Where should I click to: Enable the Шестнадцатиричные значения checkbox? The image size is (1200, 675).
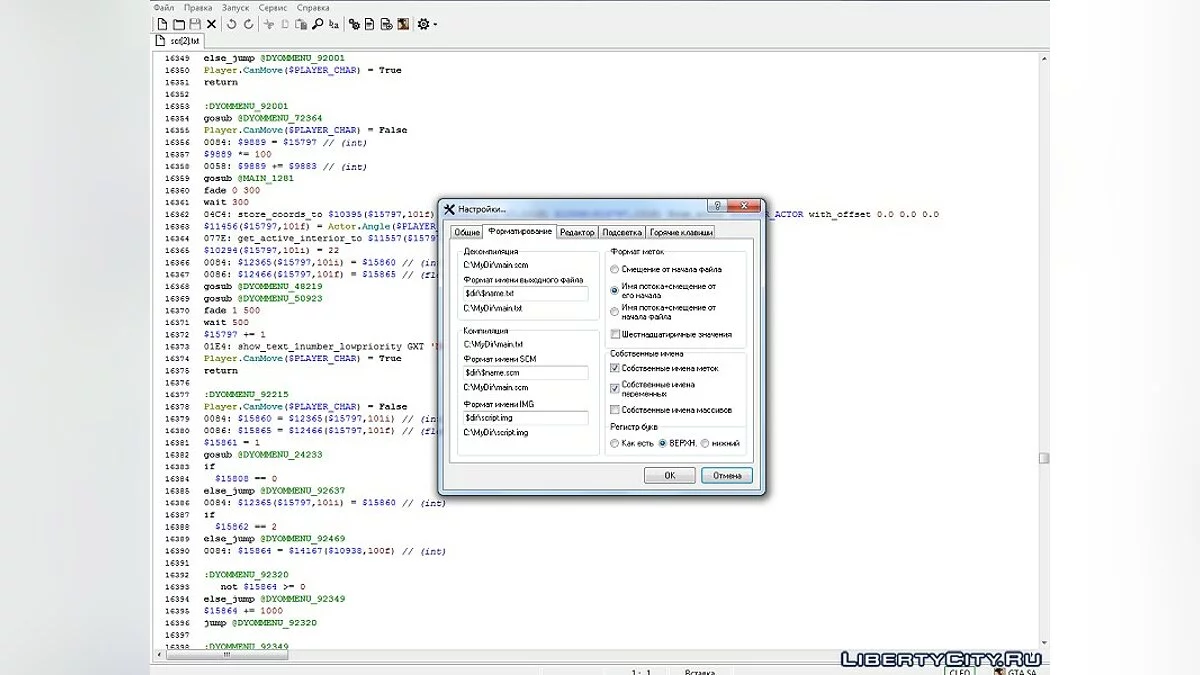(615, 334)
